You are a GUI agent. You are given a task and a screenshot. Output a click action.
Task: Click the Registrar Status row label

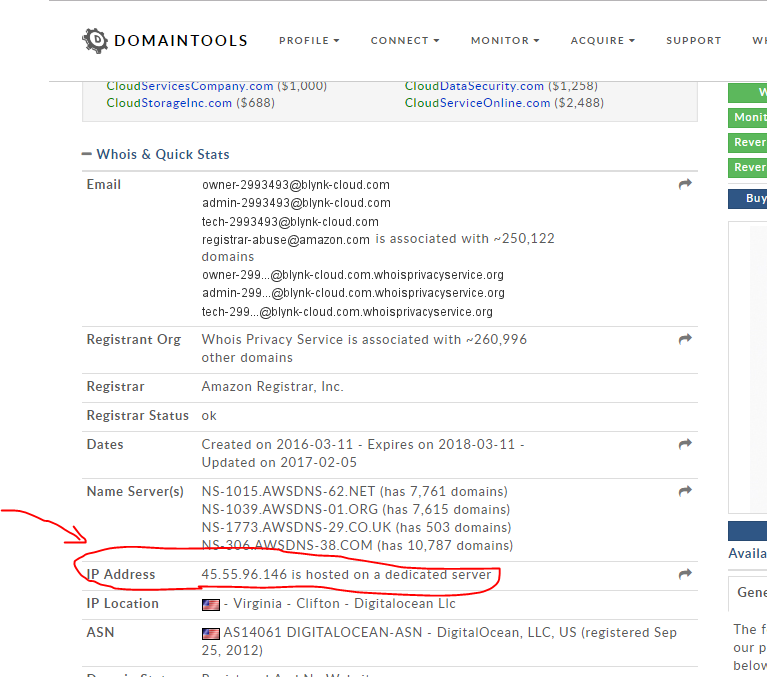pos(137,415)
